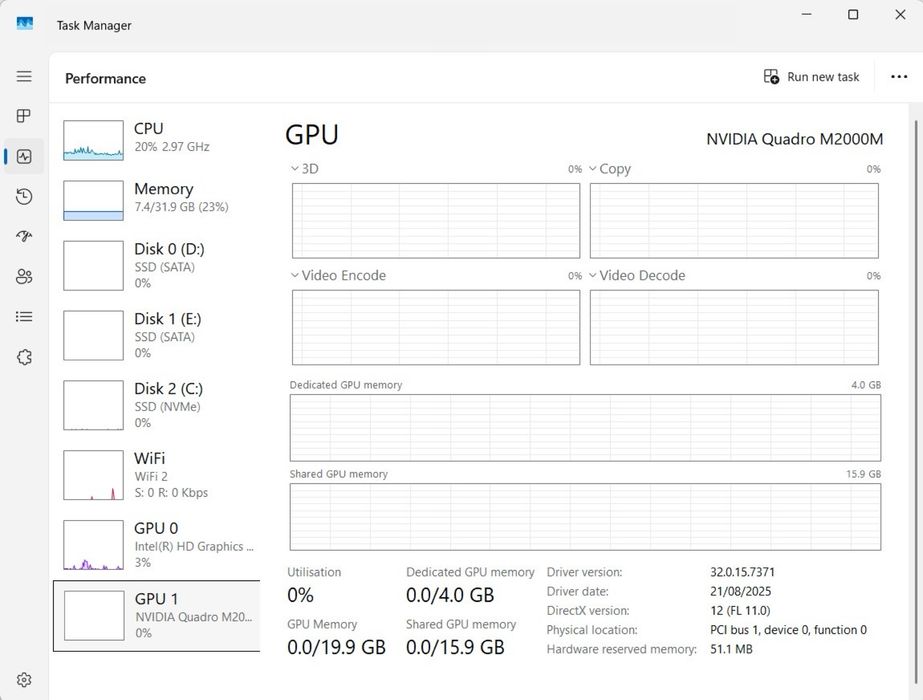Viewport: 923px width, 700px height.
Task: Open Task Manager settings gear
Action: (x=24, y=680)
